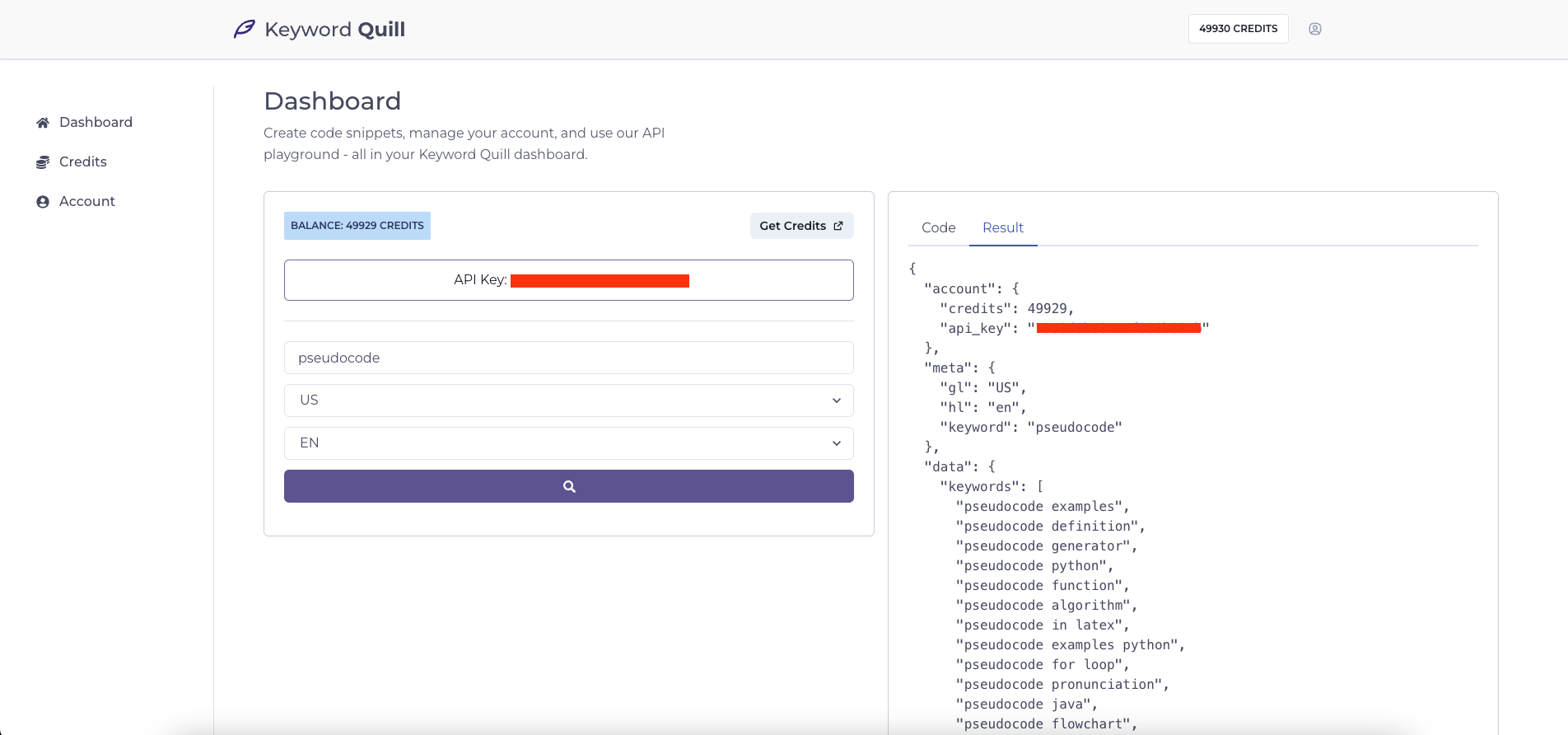
Task: Select "pseudocode generator" result line
Action: 1047,546
